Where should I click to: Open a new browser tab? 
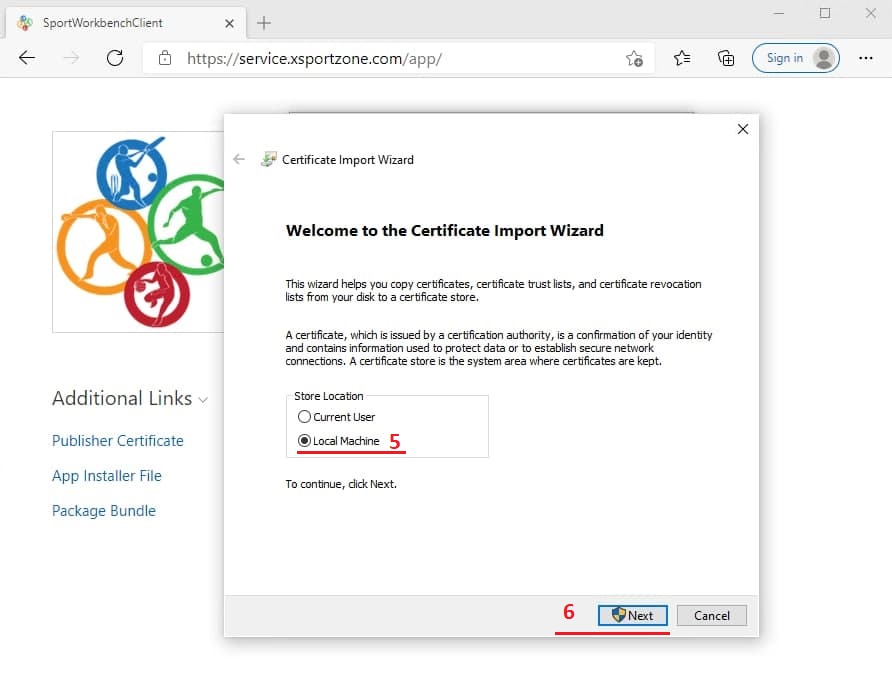[264, 22]
